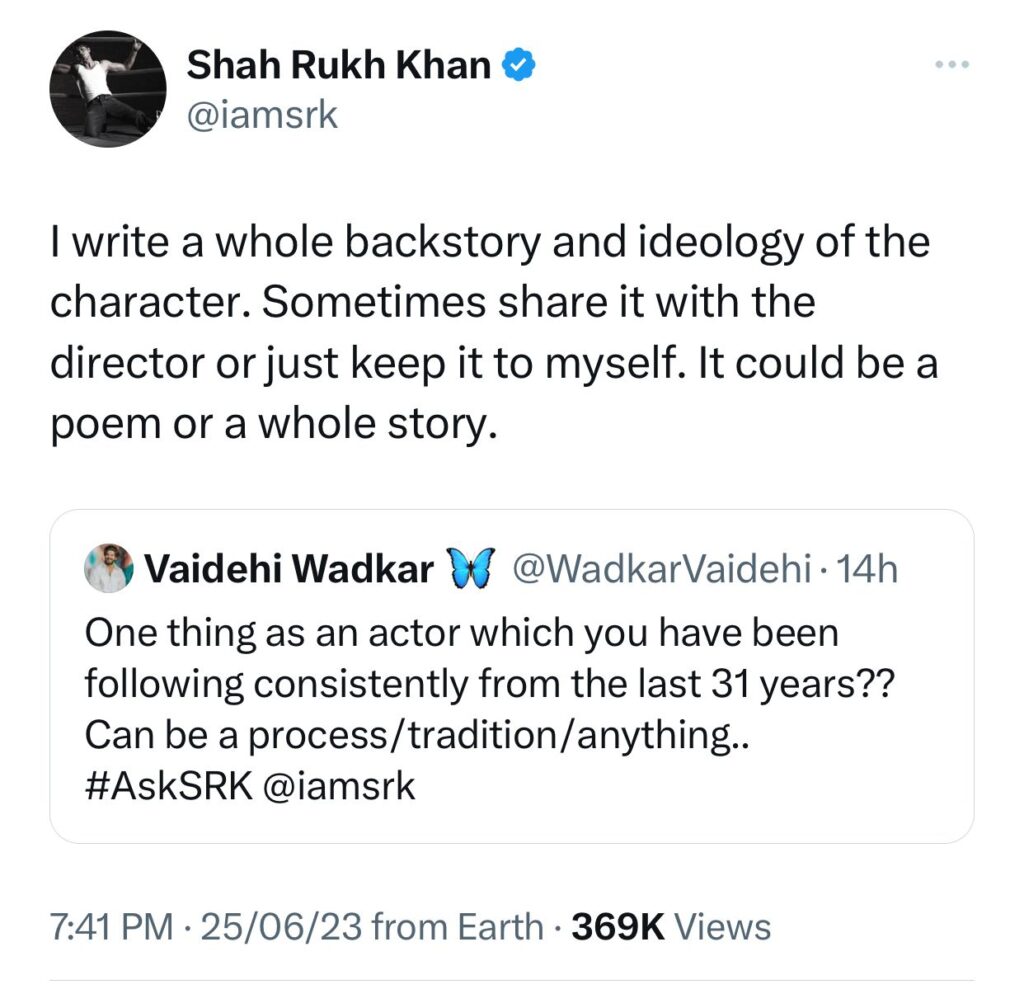
Task: Click the @iamsrk handle below the name
Action: (x=263, y=115)
